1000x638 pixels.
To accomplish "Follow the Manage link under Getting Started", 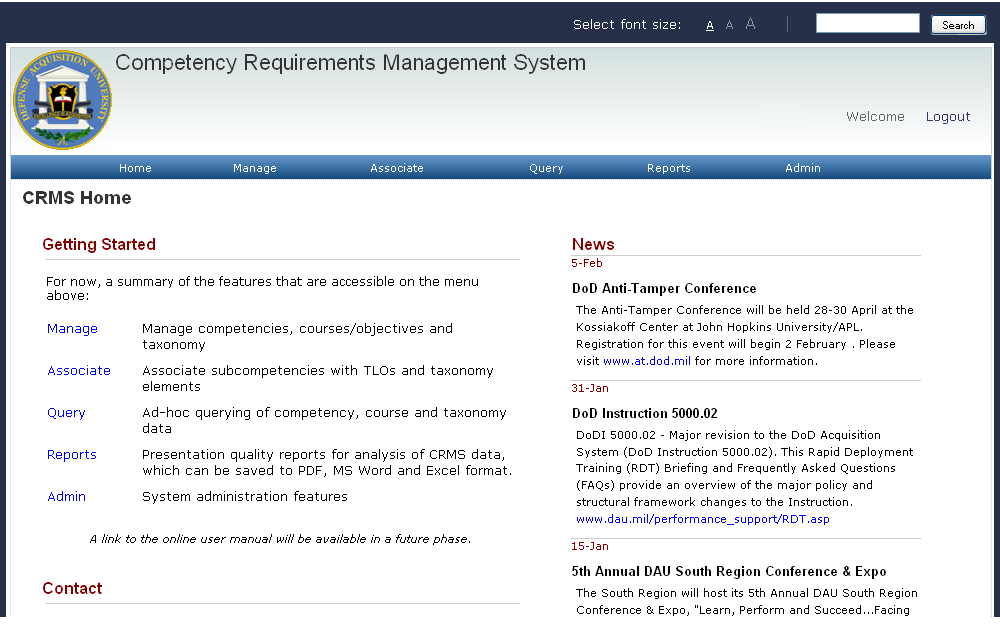I will (x=72, y=329).
